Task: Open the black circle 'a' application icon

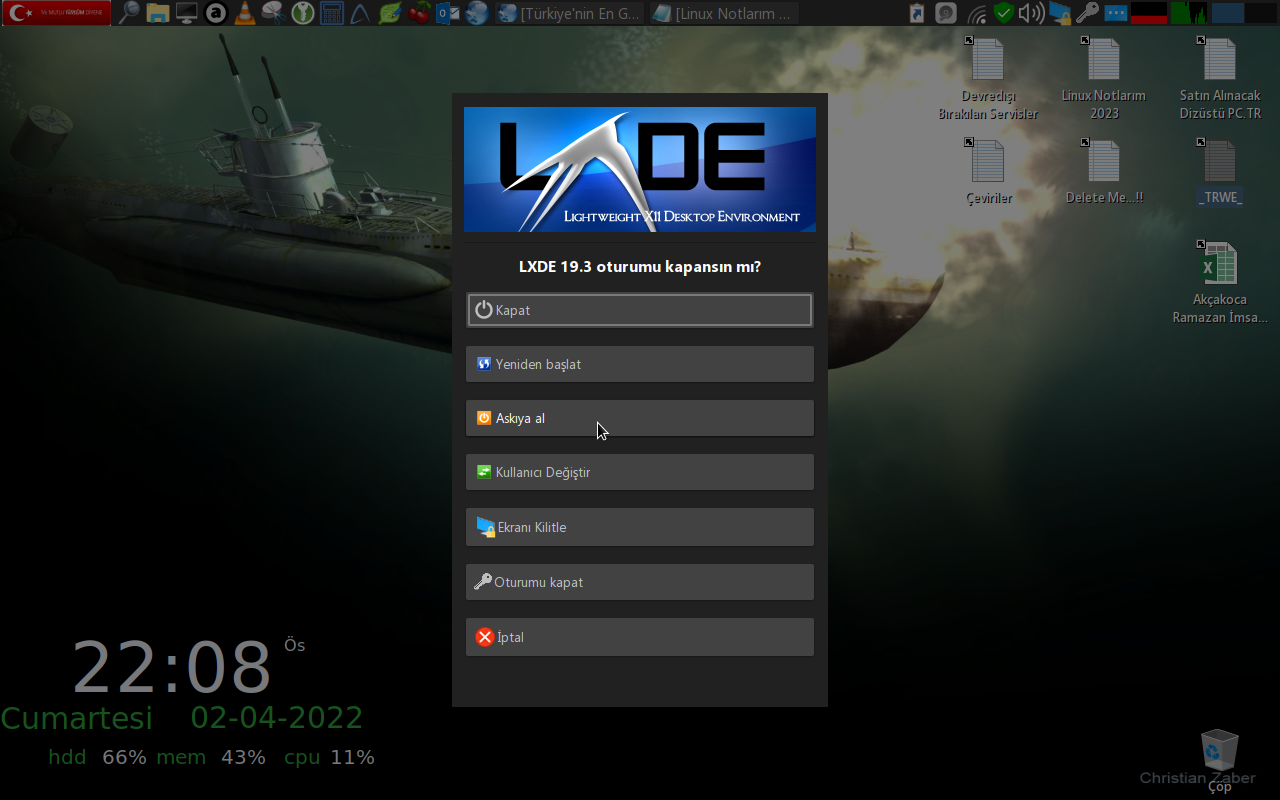Action: pyautogui.click(x=215, y=13)
